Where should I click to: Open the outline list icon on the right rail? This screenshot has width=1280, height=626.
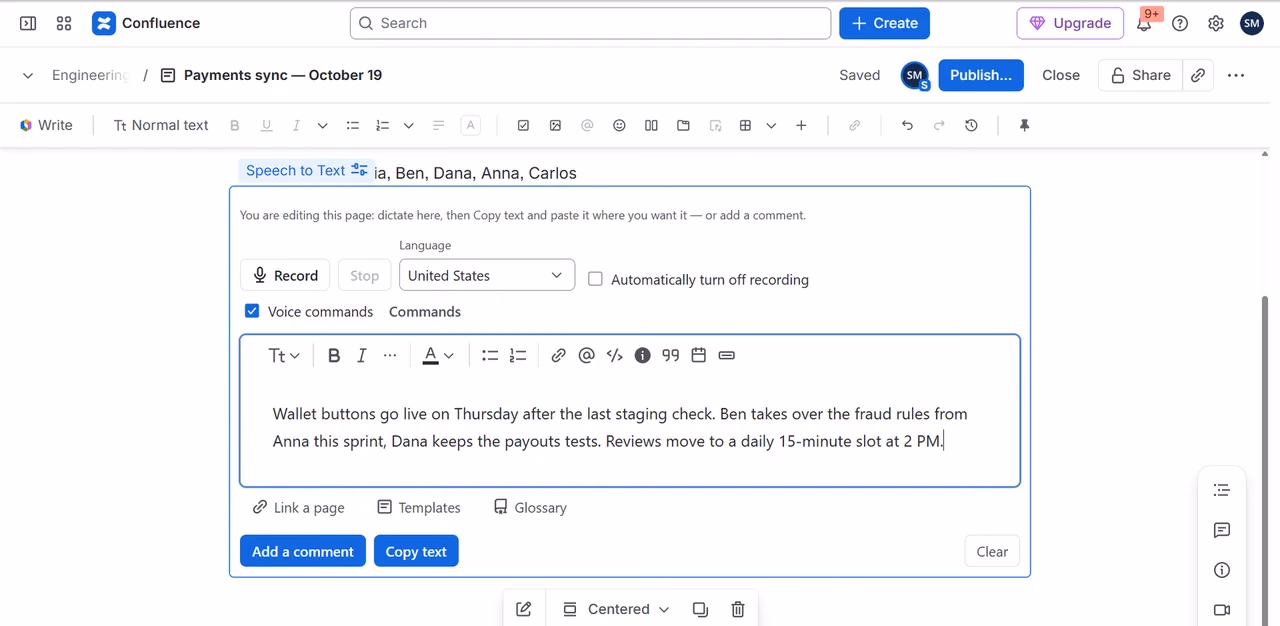[1221, 490]
